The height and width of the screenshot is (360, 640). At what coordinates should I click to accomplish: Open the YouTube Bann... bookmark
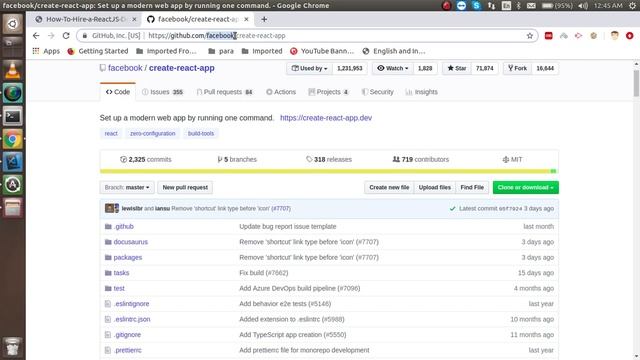pos(322,51)
